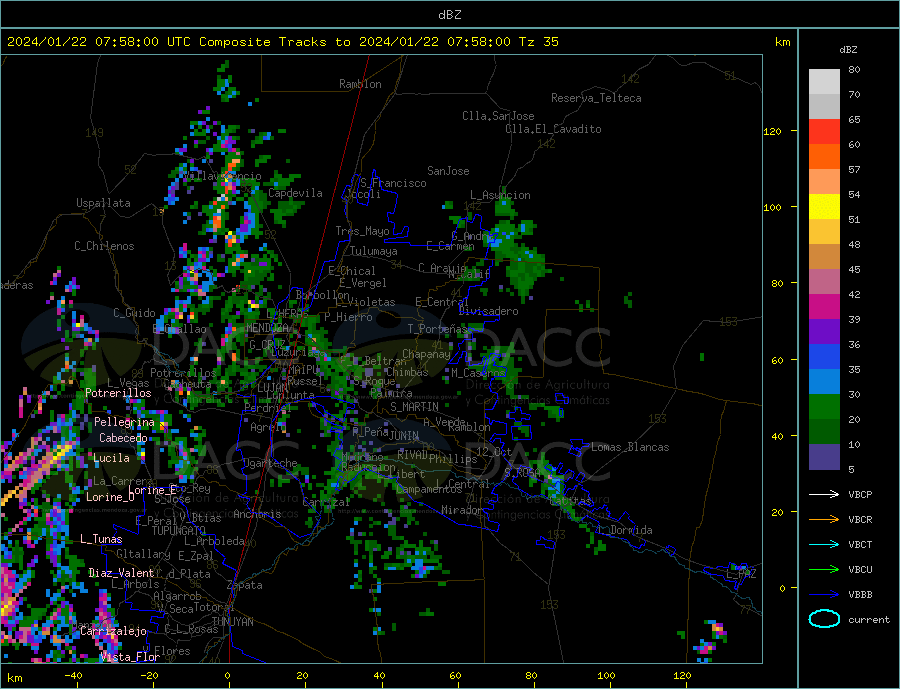The height and width of the screenshot is (689, 900).
Task: Select the 42 dBZ magenta color swatch
Action: click(x=824, y=307)
